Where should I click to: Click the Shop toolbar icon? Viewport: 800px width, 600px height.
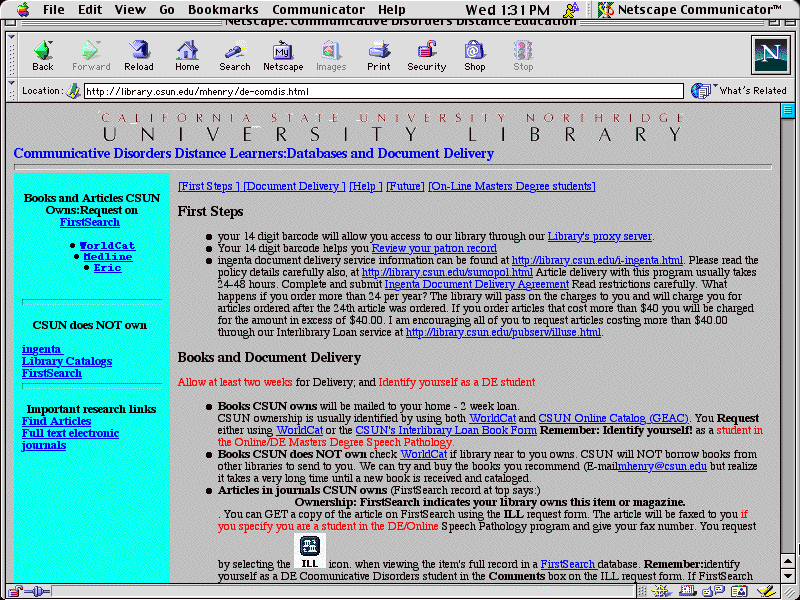coord(474,55)
